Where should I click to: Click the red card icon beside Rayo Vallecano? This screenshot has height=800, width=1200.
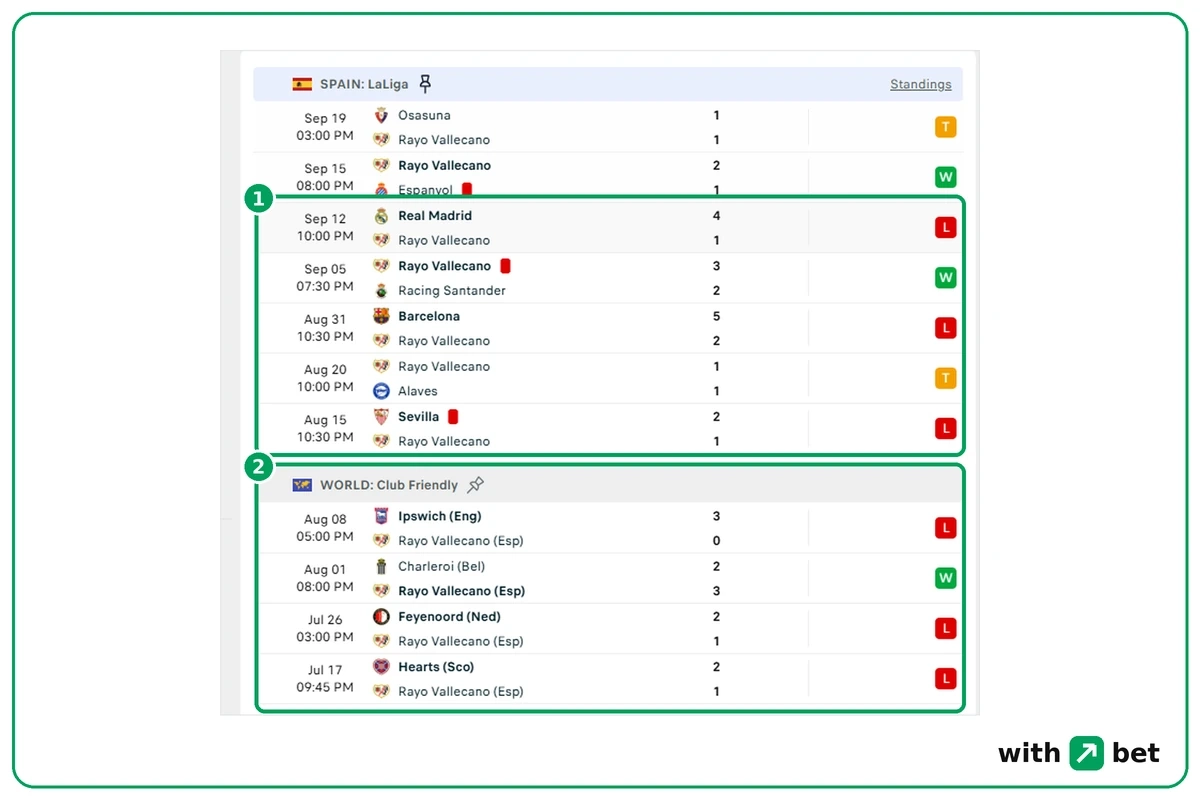click(505, 266)
